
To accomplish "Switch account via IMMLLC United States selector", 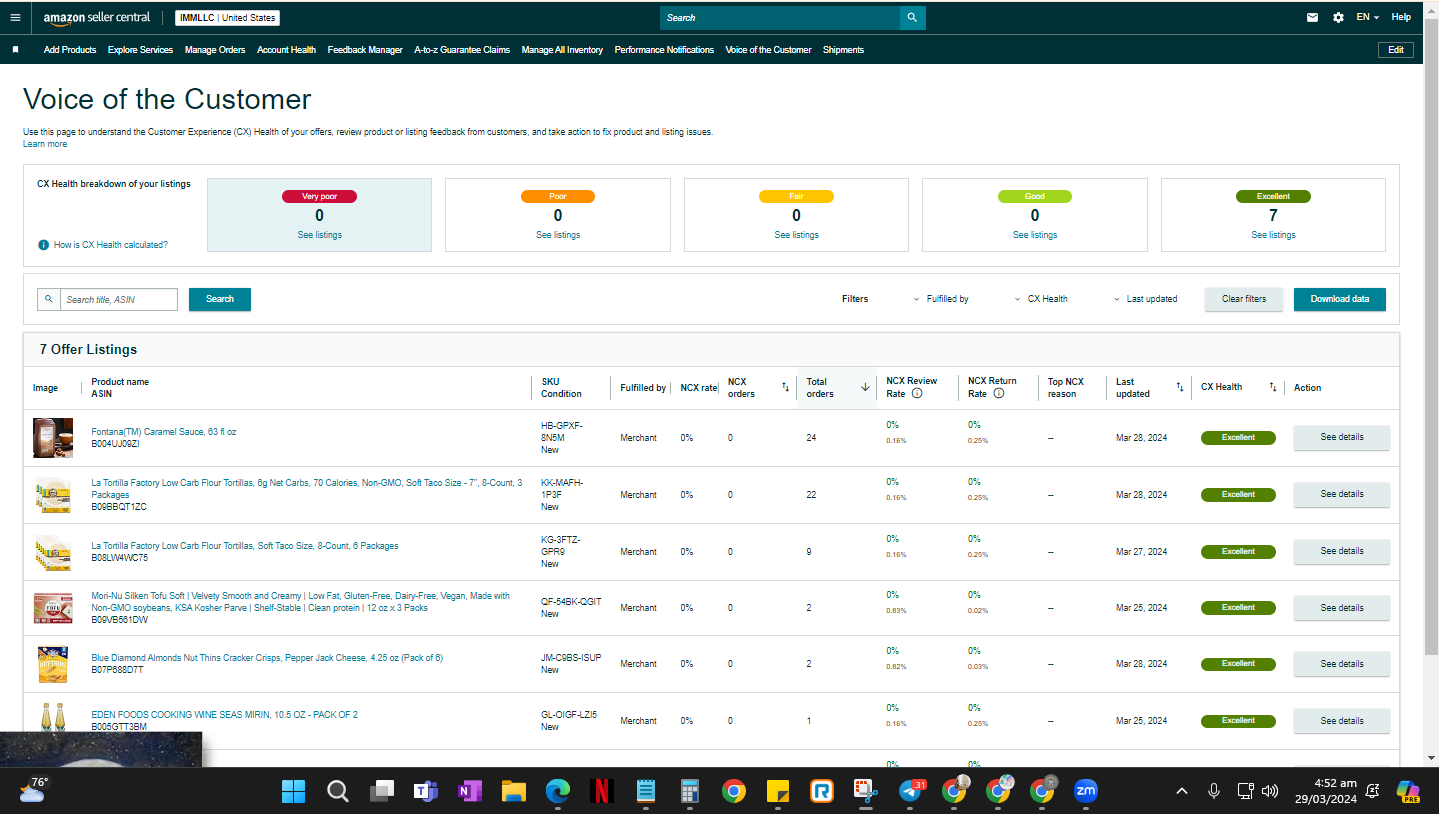I will point(227,18).
